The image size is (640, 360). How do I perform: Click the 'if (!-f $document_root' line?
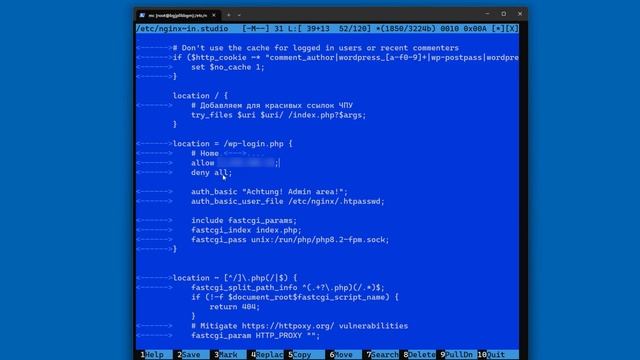[295, 297]
